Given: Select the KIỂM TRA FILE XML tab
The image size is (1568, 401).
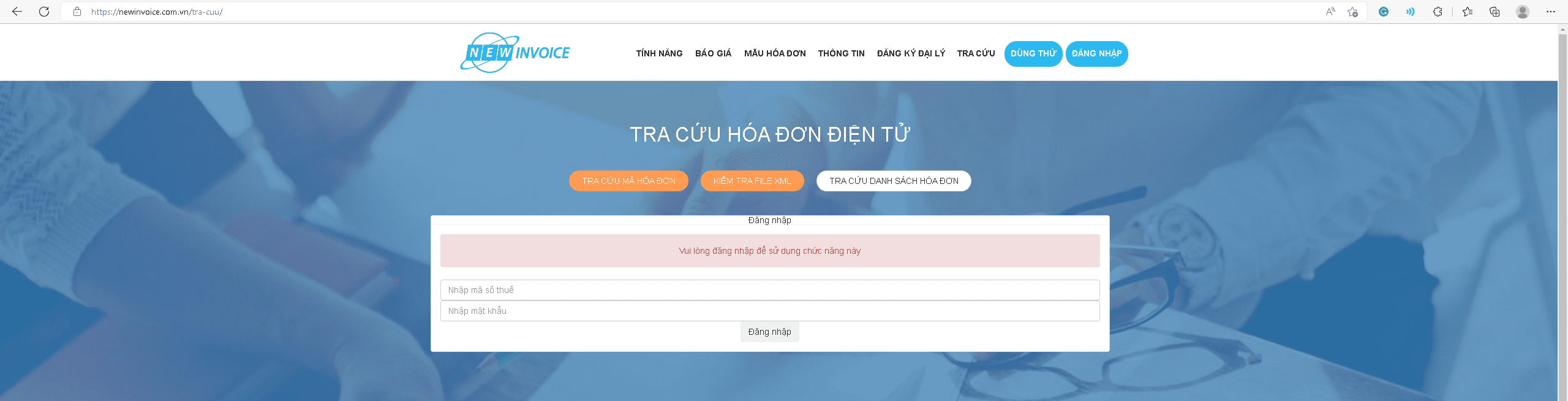Looking at the screenshot, I should pos(752,181).
